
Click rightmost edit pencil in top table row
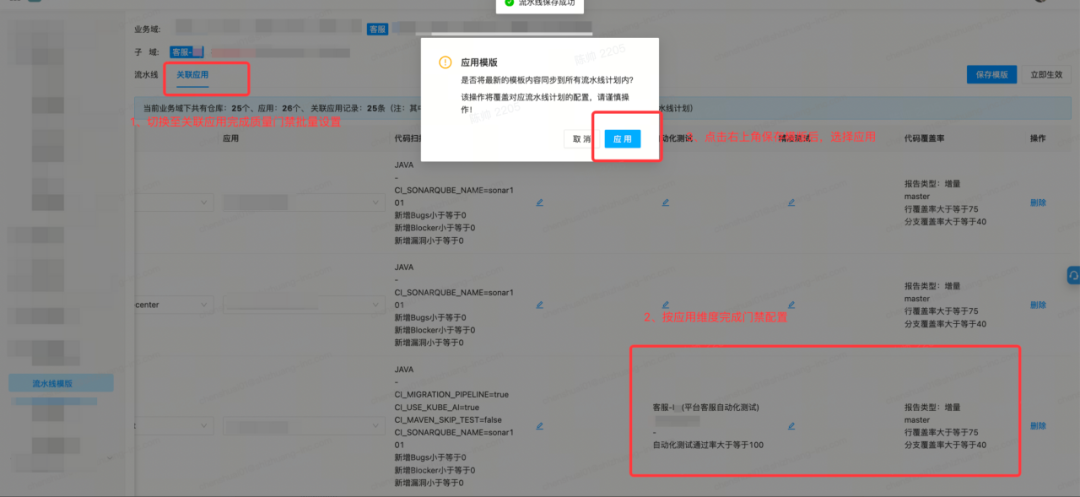[x=791, y=202]
